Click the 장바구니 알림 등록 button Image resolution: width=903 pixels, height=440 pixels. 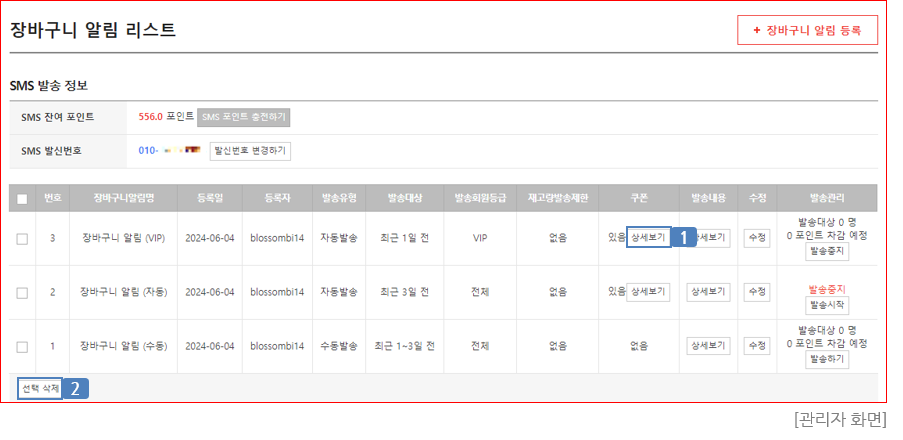click(807, 30)
